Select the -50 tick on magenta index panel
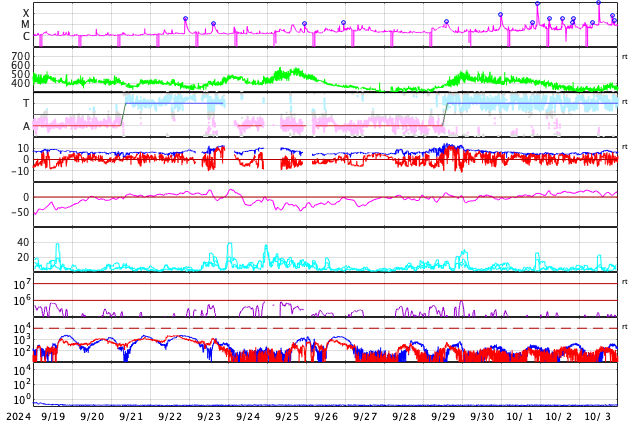Image resolution: width=634 pixels, height=424 pixels. tap(20, 212)
